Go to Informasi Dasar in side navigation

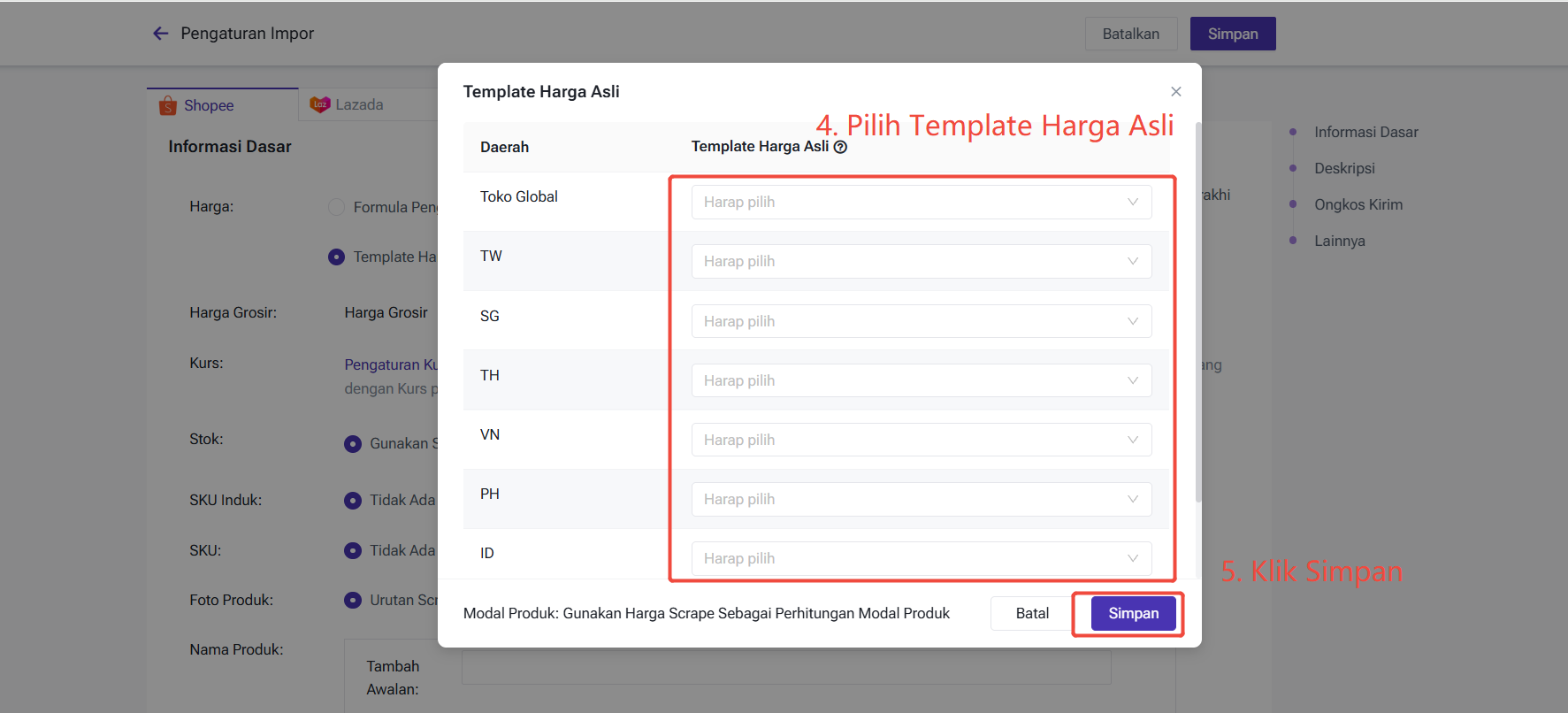click(1365, 132)
